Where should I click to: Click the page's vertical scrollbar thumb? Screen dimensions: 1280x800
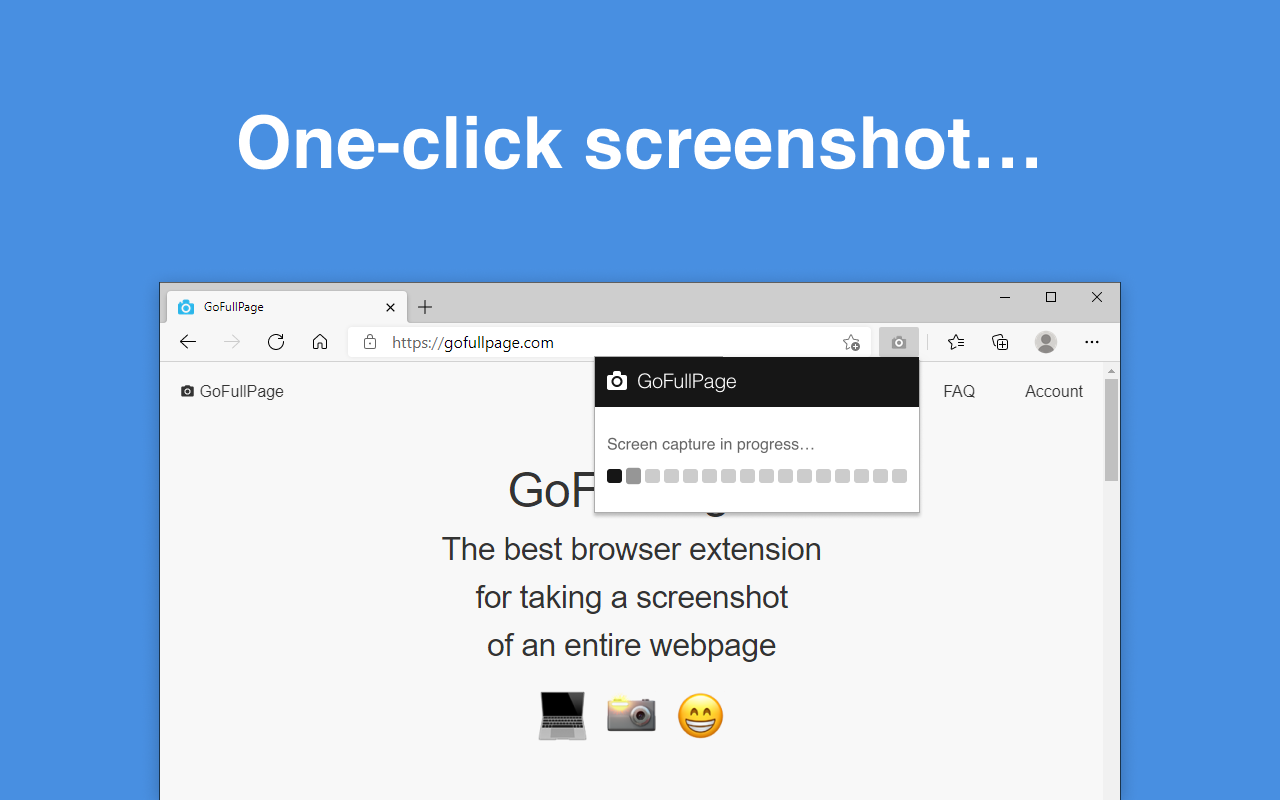tap(1111, 430)
